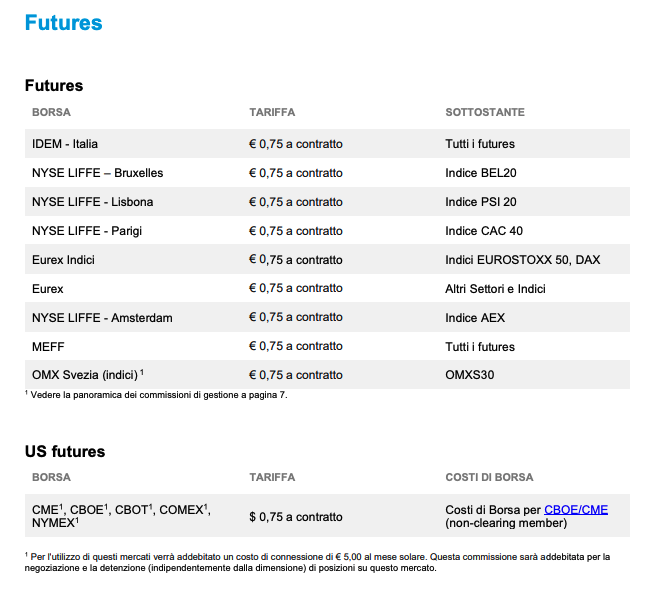Click the $ 0,75 a contratto tariff
The height and width of the screenshot is (606, 649).
(x=296, y=517)
